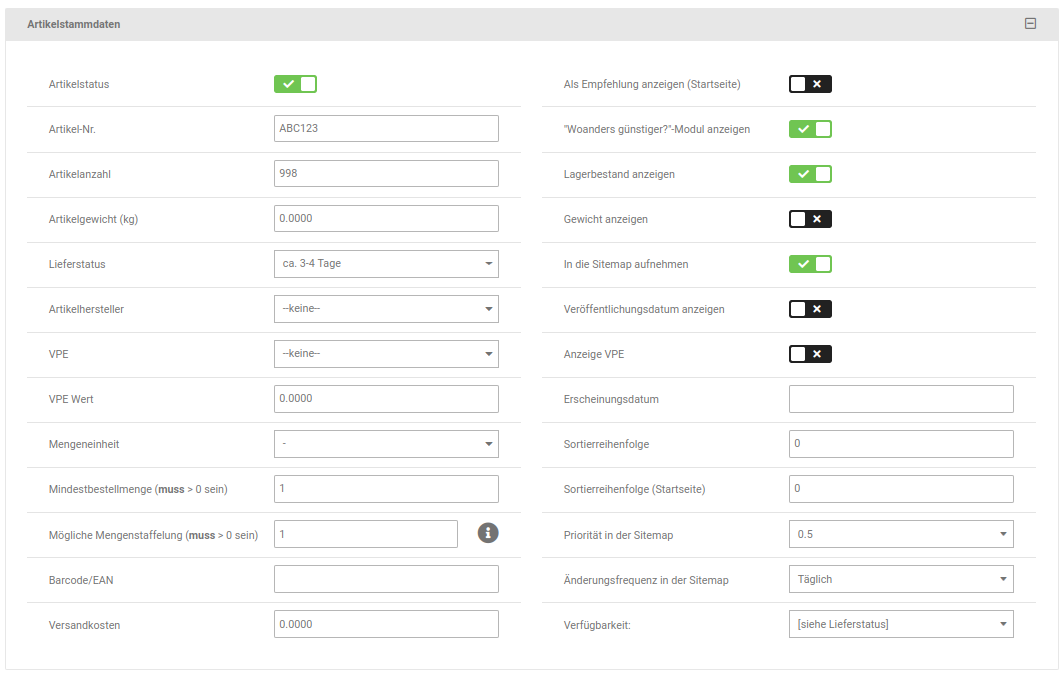Enable Als Empfehlung anzeigen toggle
1064x675 pixels.
pos(810,84)
